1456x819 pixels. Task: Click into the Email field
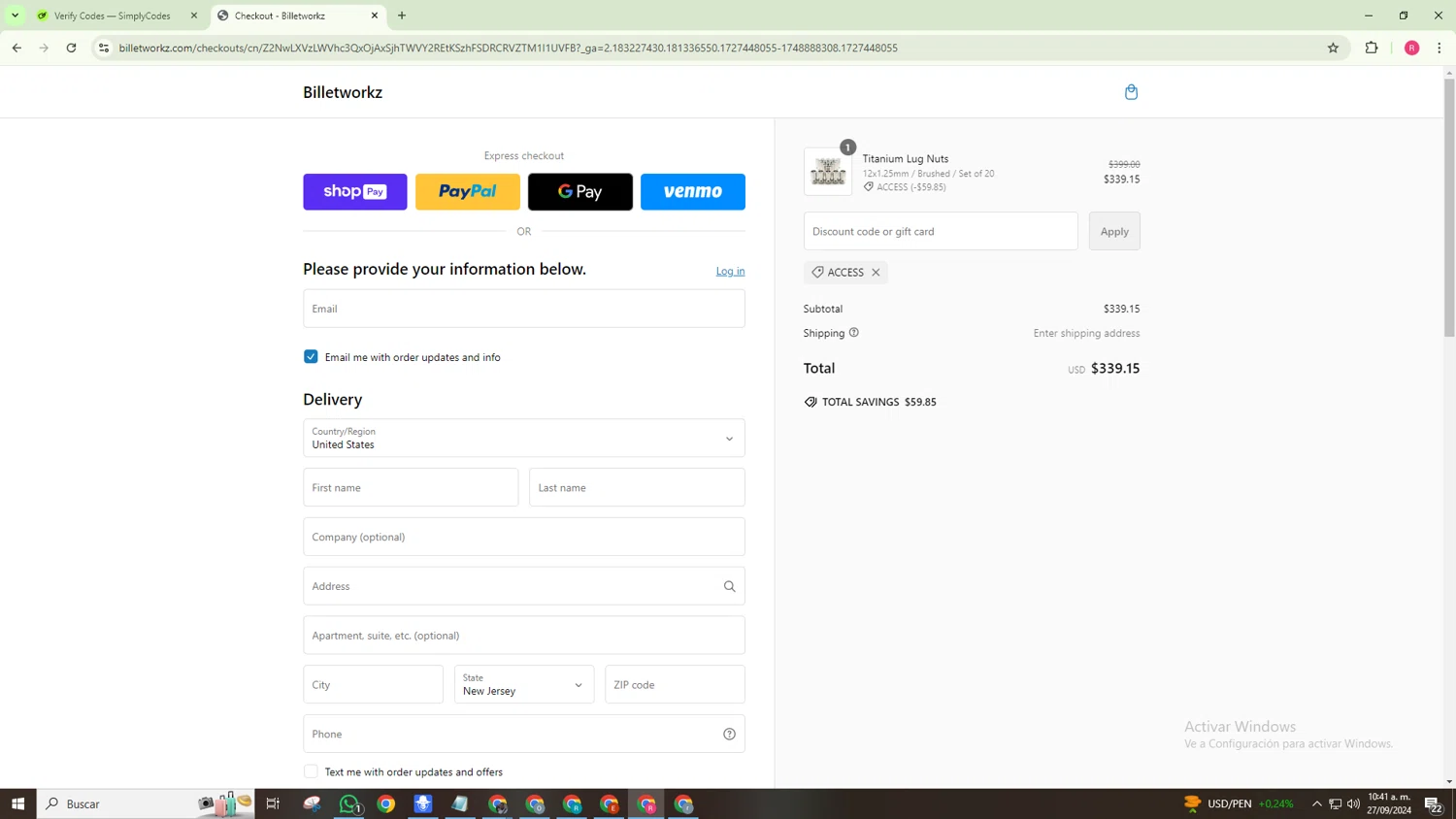pyautogui.click(x=524, y=309)
